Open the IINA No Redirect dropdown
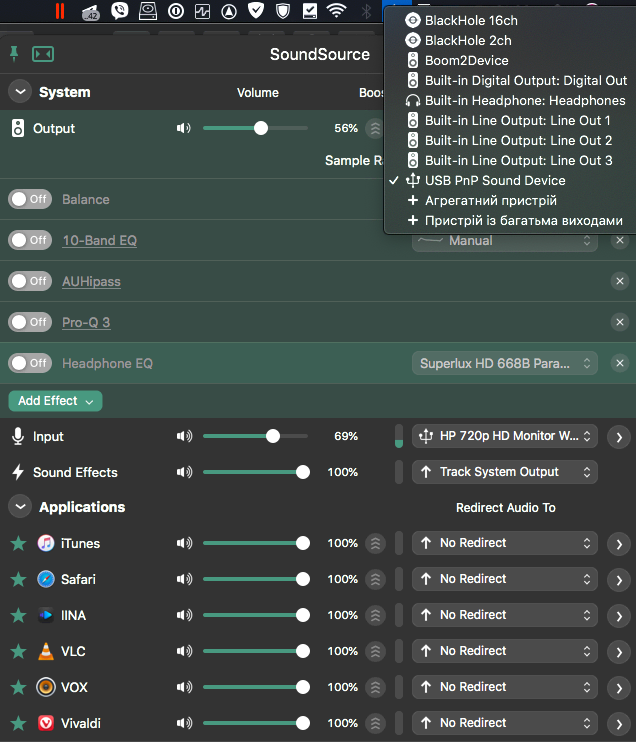This screenshot has height=742, width=636. pos(505,615)
